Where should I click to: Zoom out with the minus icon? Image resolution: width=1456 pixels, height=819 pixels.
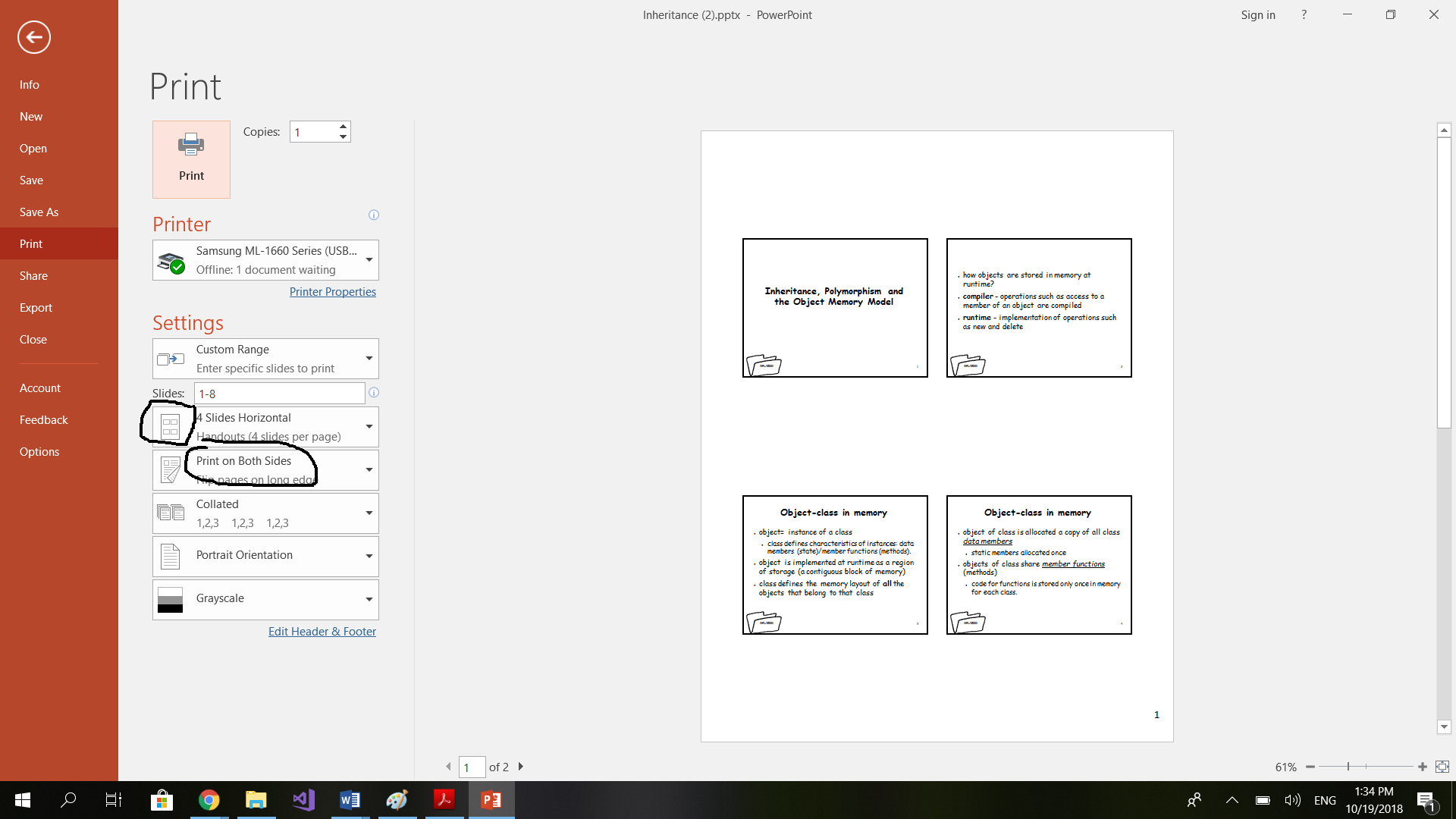click(1310, 767)
